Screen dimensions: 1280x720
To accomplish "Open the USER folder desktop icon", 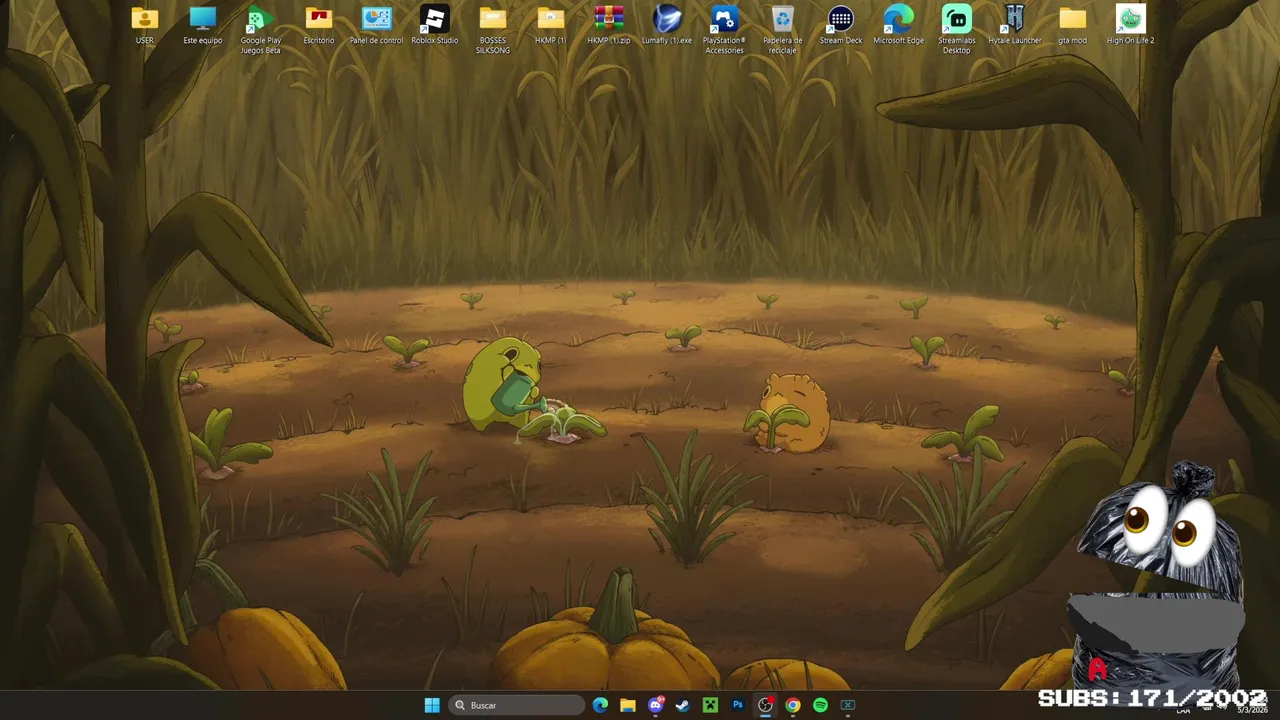I will [145, 26].
